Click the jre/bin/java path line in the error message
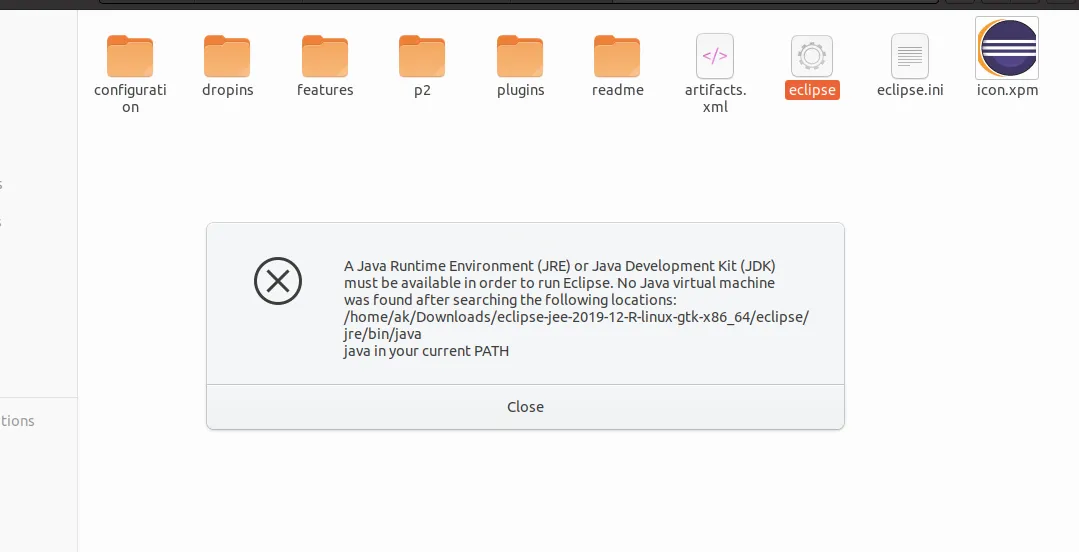This screenshot has height=552, width=1079. click(x=383, y=334)
